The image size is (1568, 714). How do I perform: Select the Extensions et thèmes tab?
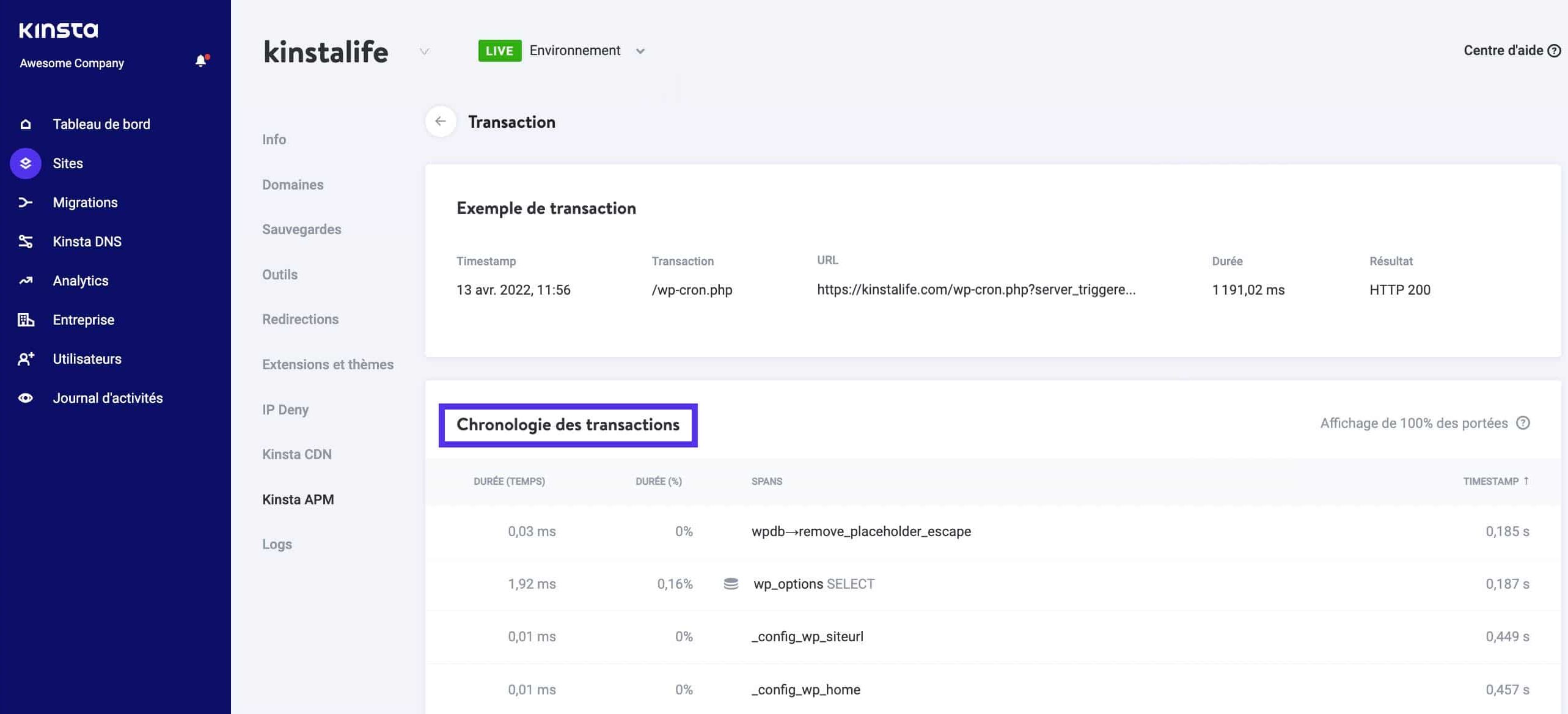point(328,364)
